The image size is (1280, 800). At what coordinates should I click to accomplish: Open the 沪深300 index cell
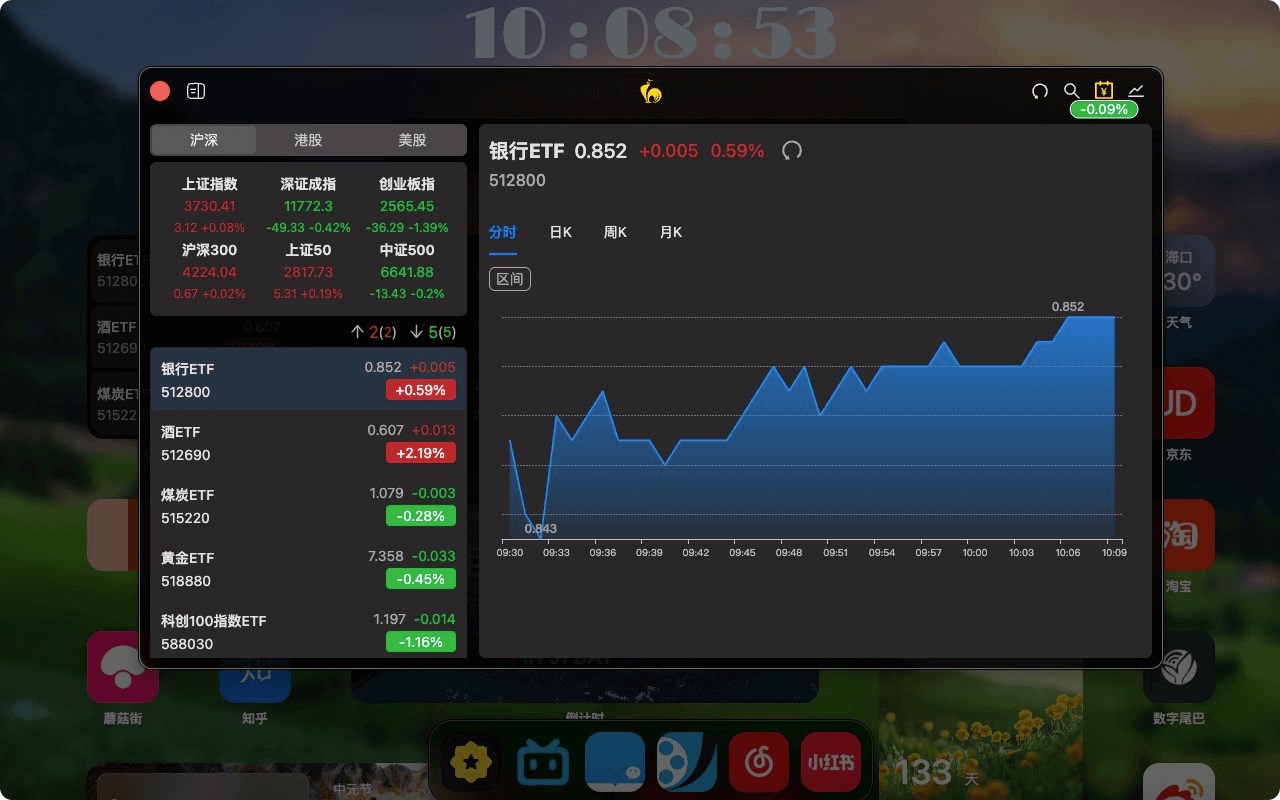tap(210, 272)
